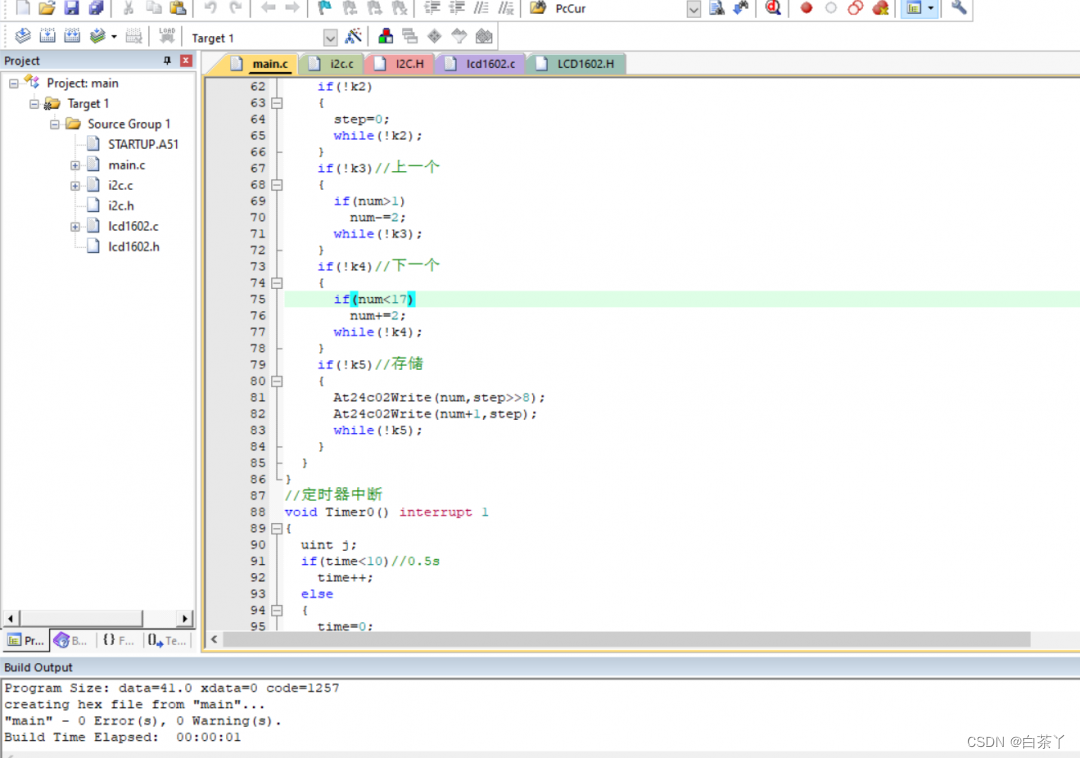Expand the main.c tree node
The width and height of the screenshot is (1080, 758).
click(x=76, y=165)
